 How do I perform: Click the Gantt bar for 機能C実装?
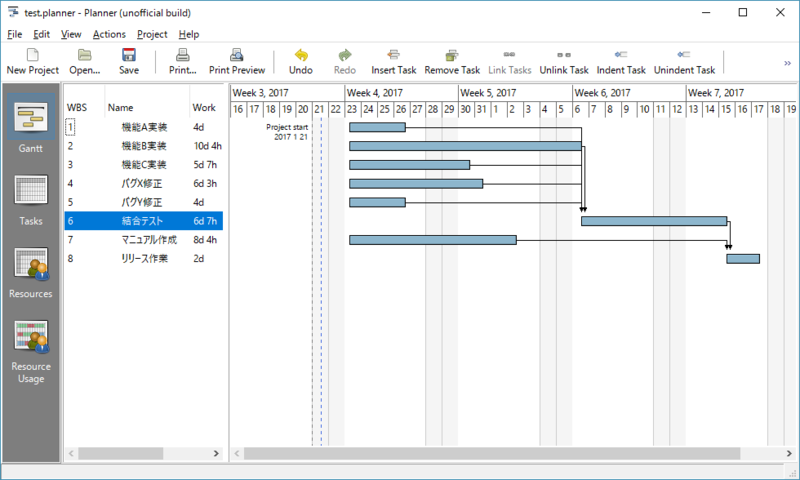(x=410, y=165)
